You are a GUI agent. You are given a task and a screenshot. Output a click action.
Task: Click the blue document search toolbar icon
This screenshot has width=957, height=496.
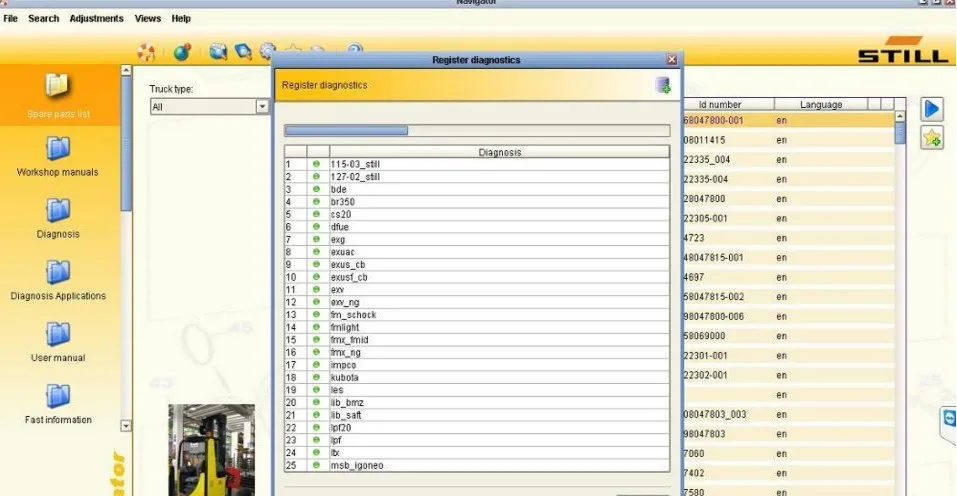point(243,52)
